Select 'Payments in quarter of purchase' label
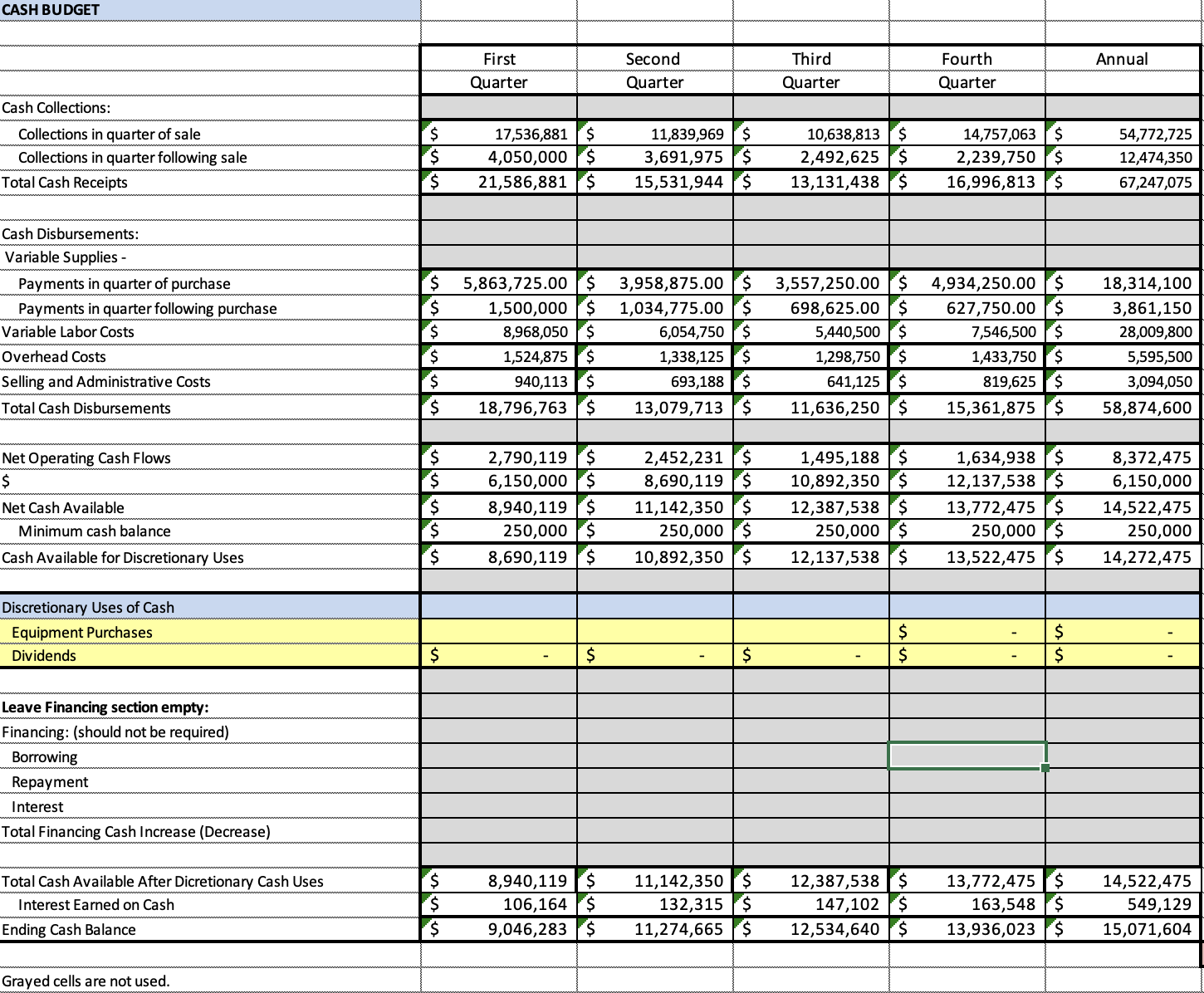Image resolution: width=1204 pixels, height=993 pixels. coord(125,284)
